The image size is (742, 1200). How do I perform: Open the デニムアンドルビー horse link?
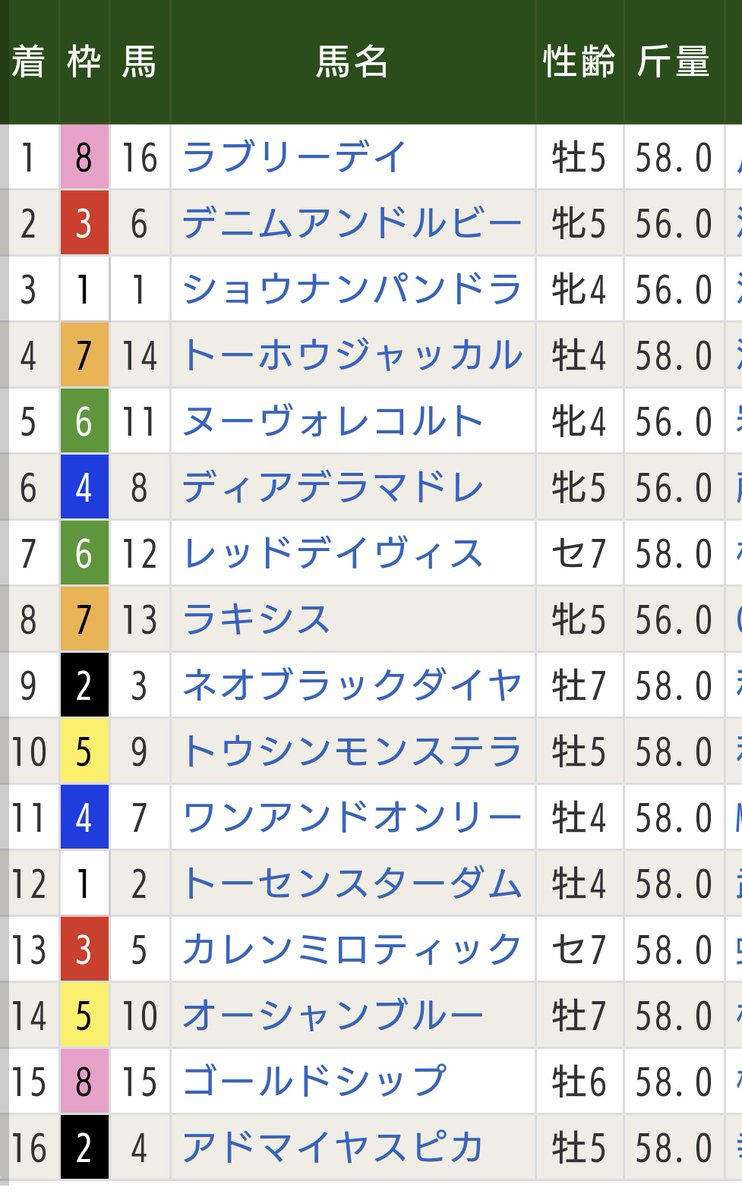pos(351,223)
